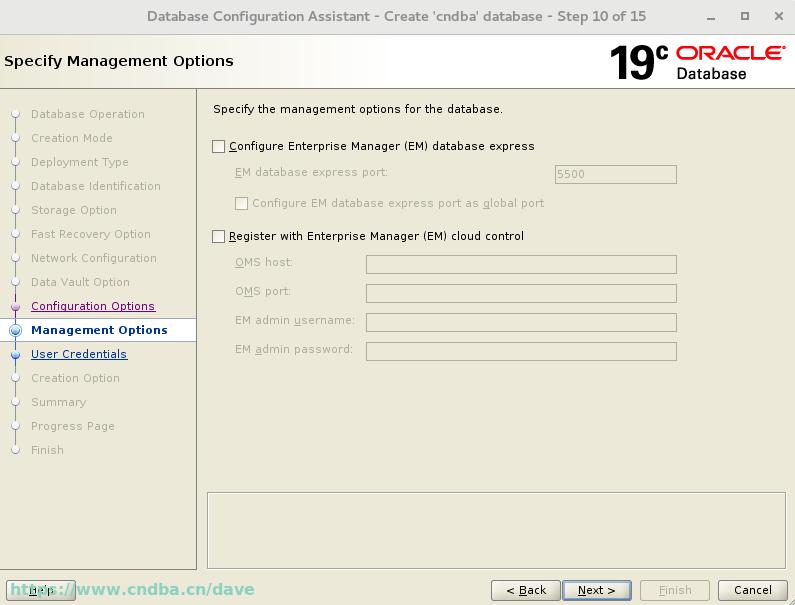Click Summary step label
Image resolution: width=795 pixels, height=605 pixels.
(x=58, y=402)
